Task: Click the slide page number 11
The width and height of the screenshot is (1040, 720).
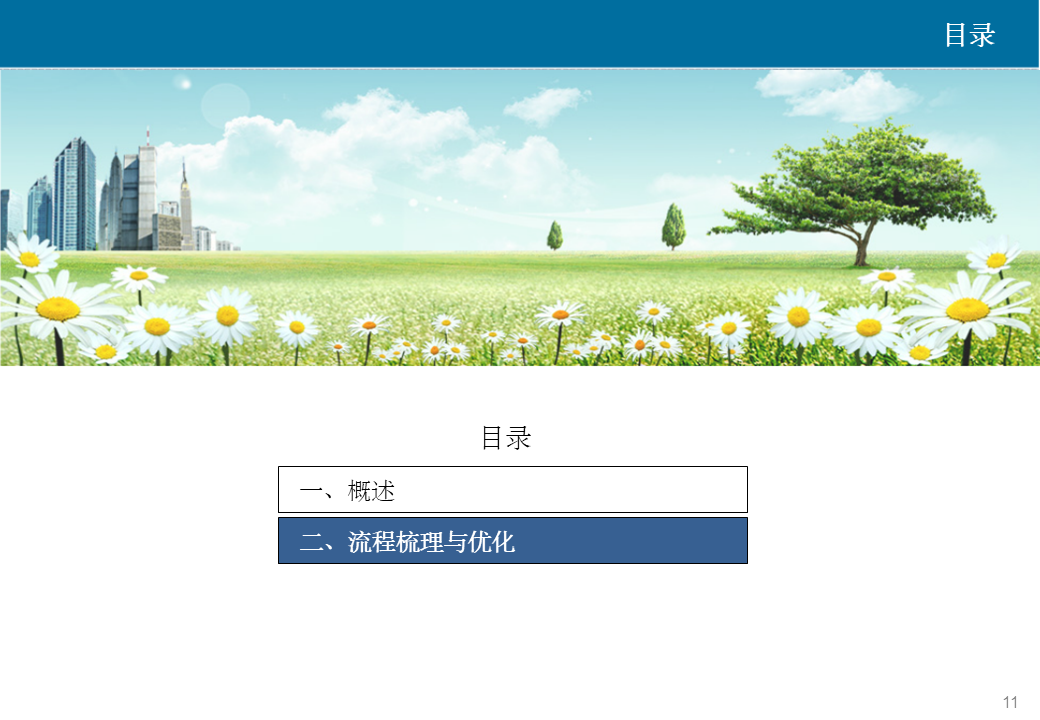Action: (1010, 702)
